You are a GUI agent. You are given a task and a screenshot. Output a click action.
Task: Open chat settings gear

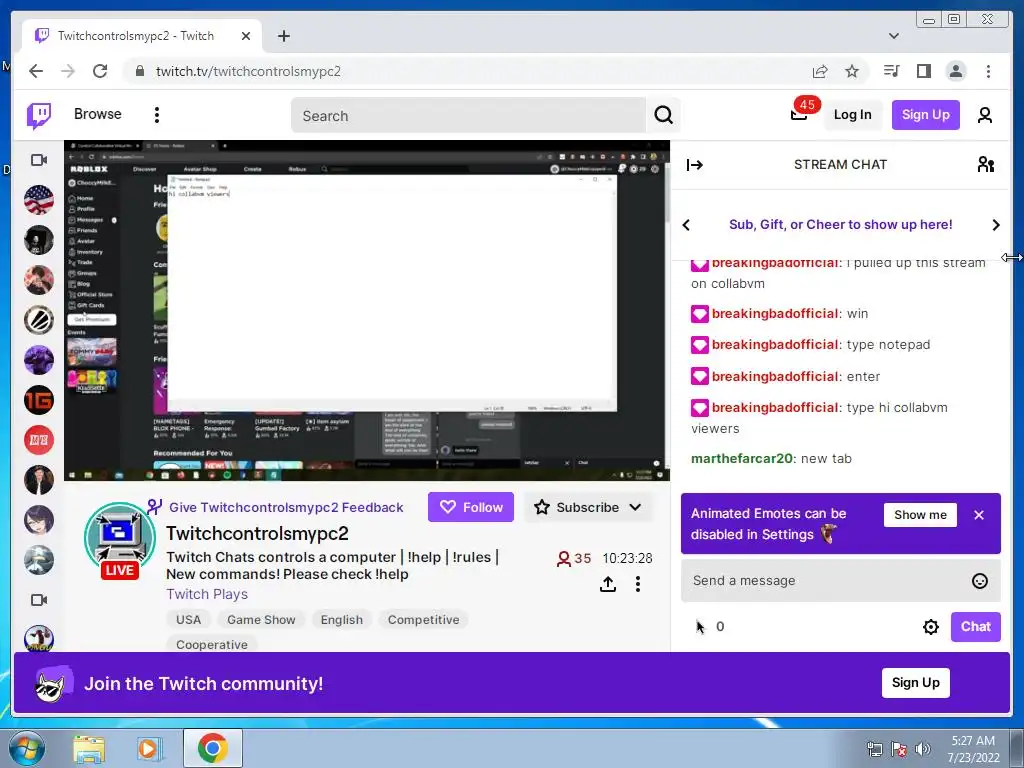[x=931, y=627]
